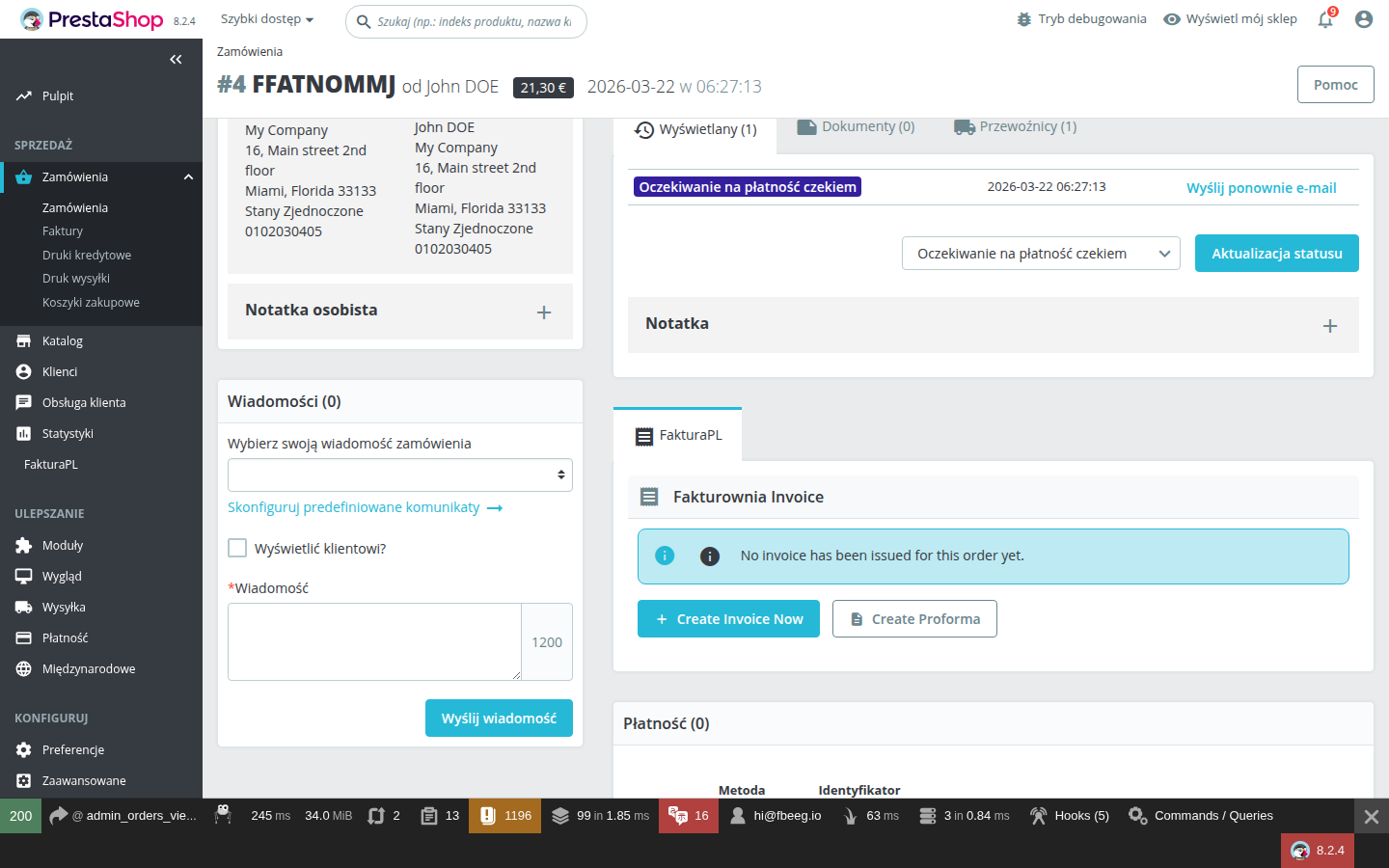The image size is (1389, 868).
Task: Open the Katalog sidebar menu
Action: point(63,341)
